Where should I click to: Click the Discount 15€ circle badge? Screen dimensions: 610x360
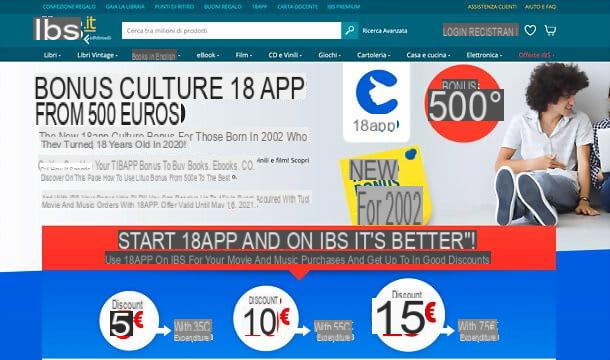[408, 314]
